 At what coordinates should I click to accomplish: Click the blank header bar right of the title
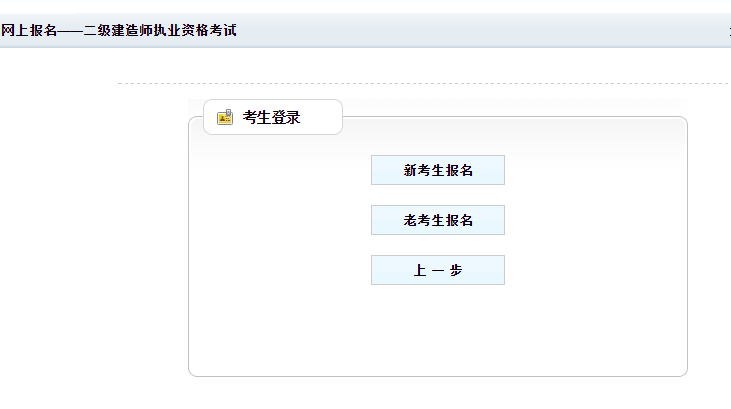480,31
